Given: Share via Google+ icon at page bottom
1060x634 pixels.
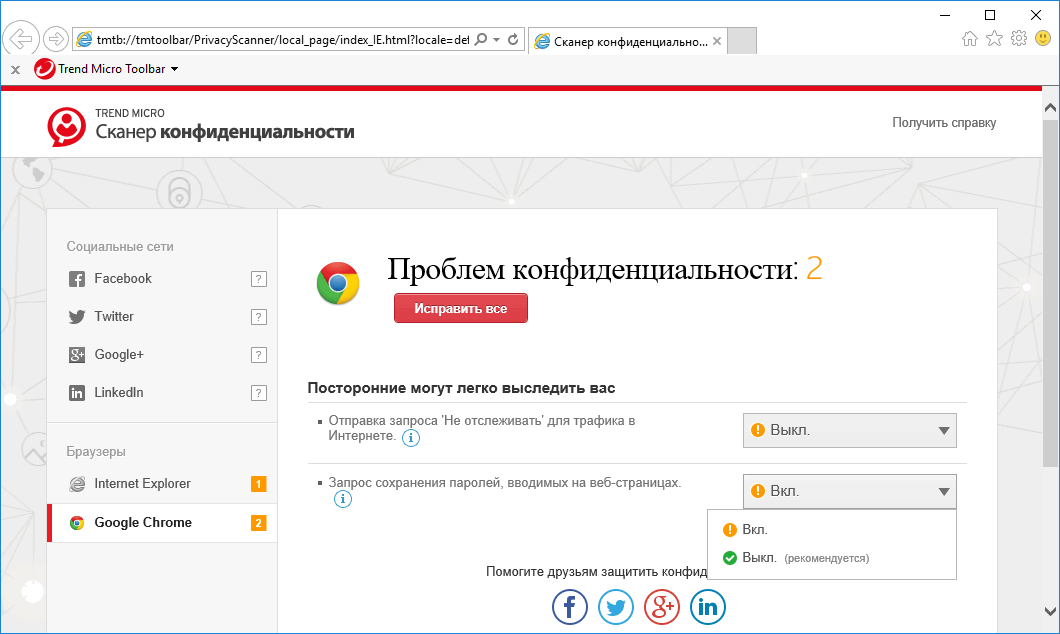Looking at the screenshot, I should (x=662, y=606).
